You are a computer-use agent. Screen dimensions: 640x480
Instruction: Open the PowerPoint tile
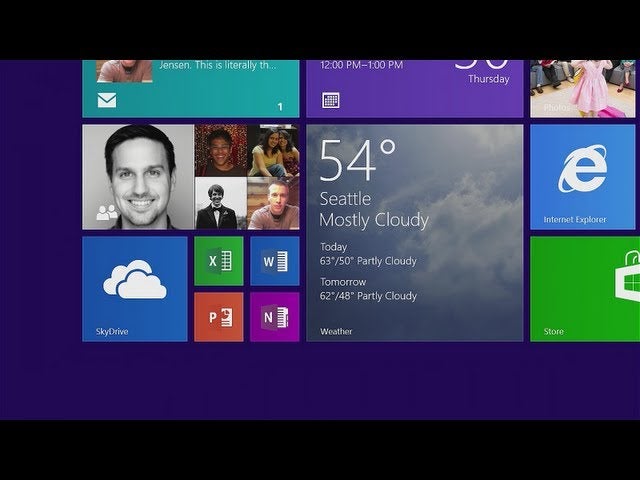point(218,316)
